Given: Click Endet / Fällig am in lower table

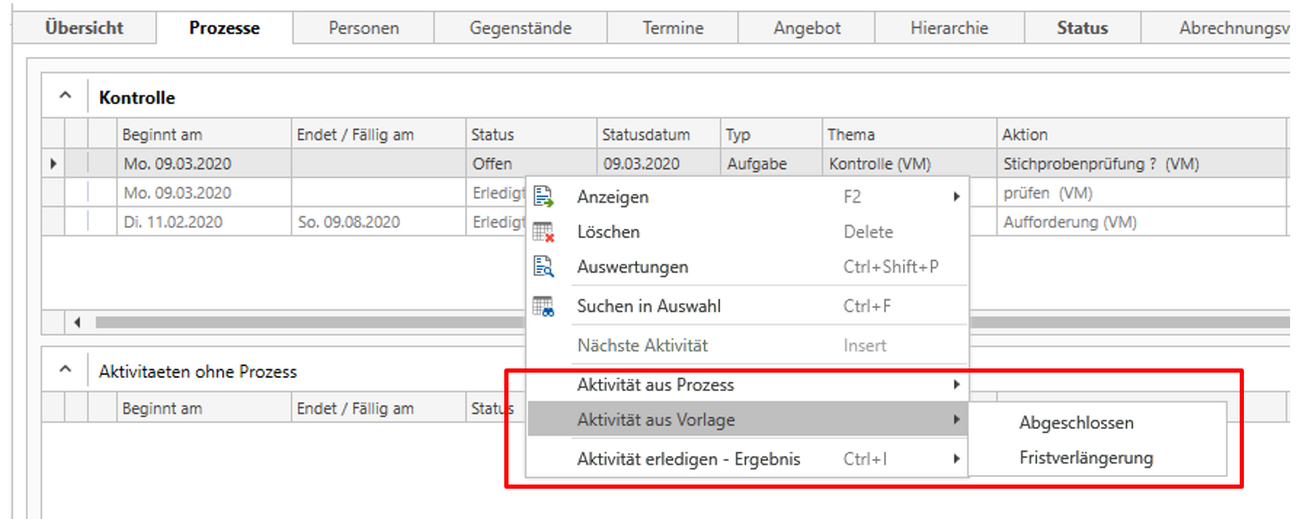Looking at the screenshot, I should tap(379, 409).
